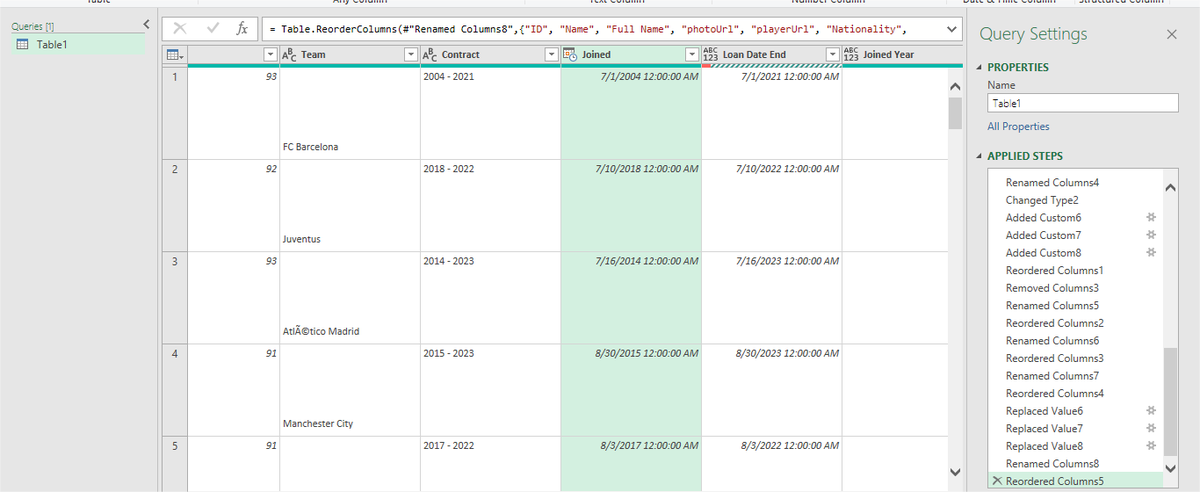Open settings gear for Added Custom7 step
Screen dimensions: 1200x492
coord(1150,235)
